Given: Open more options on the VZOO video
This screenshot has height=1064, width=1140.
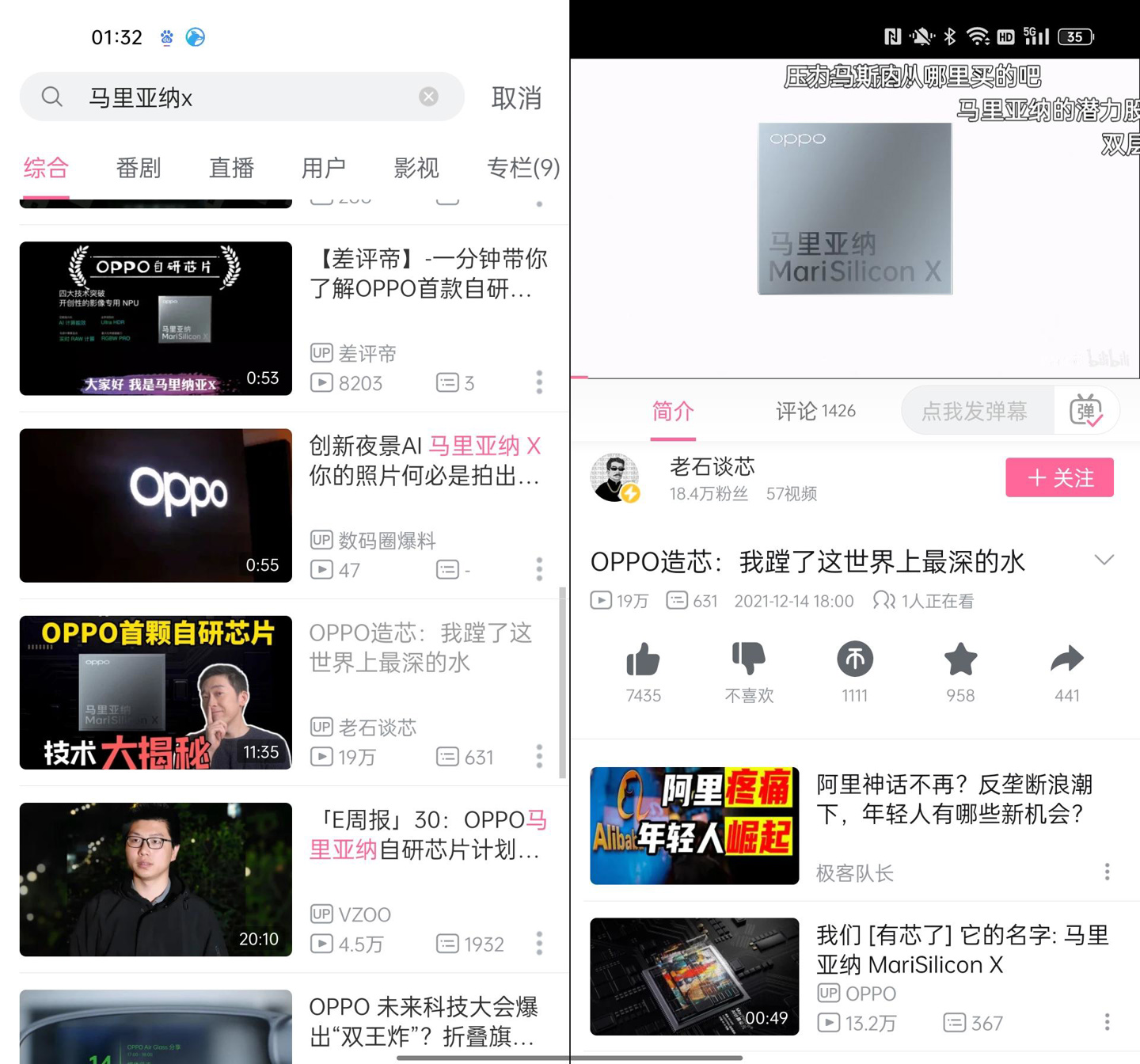Looking at the screenshot, I should click(539, 943).
